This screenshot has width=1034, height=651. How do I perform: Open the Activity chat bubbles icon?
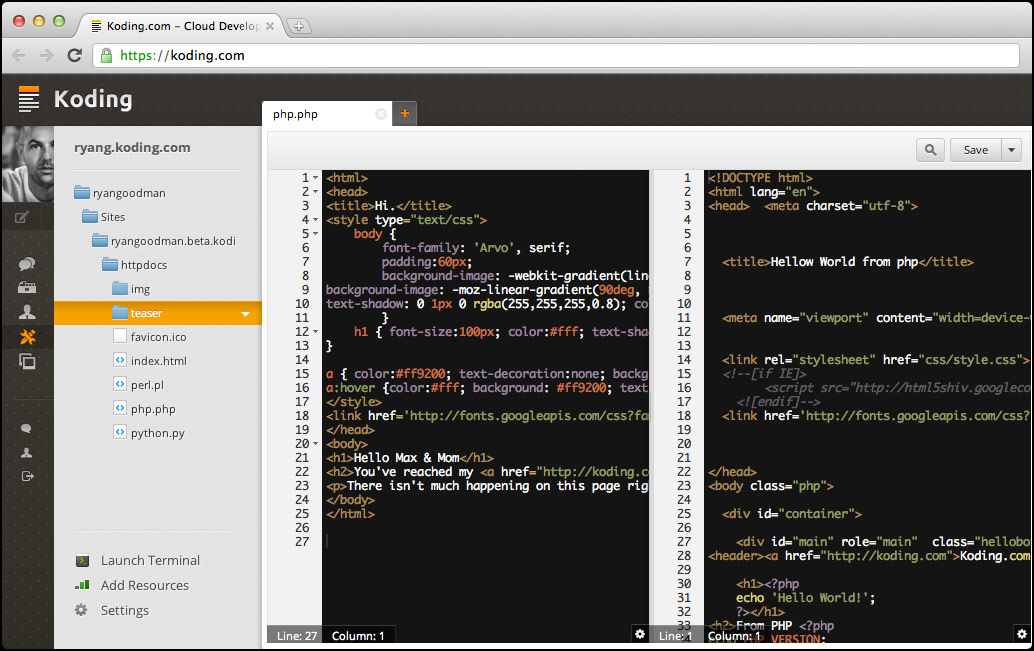[x=26, y=264]
